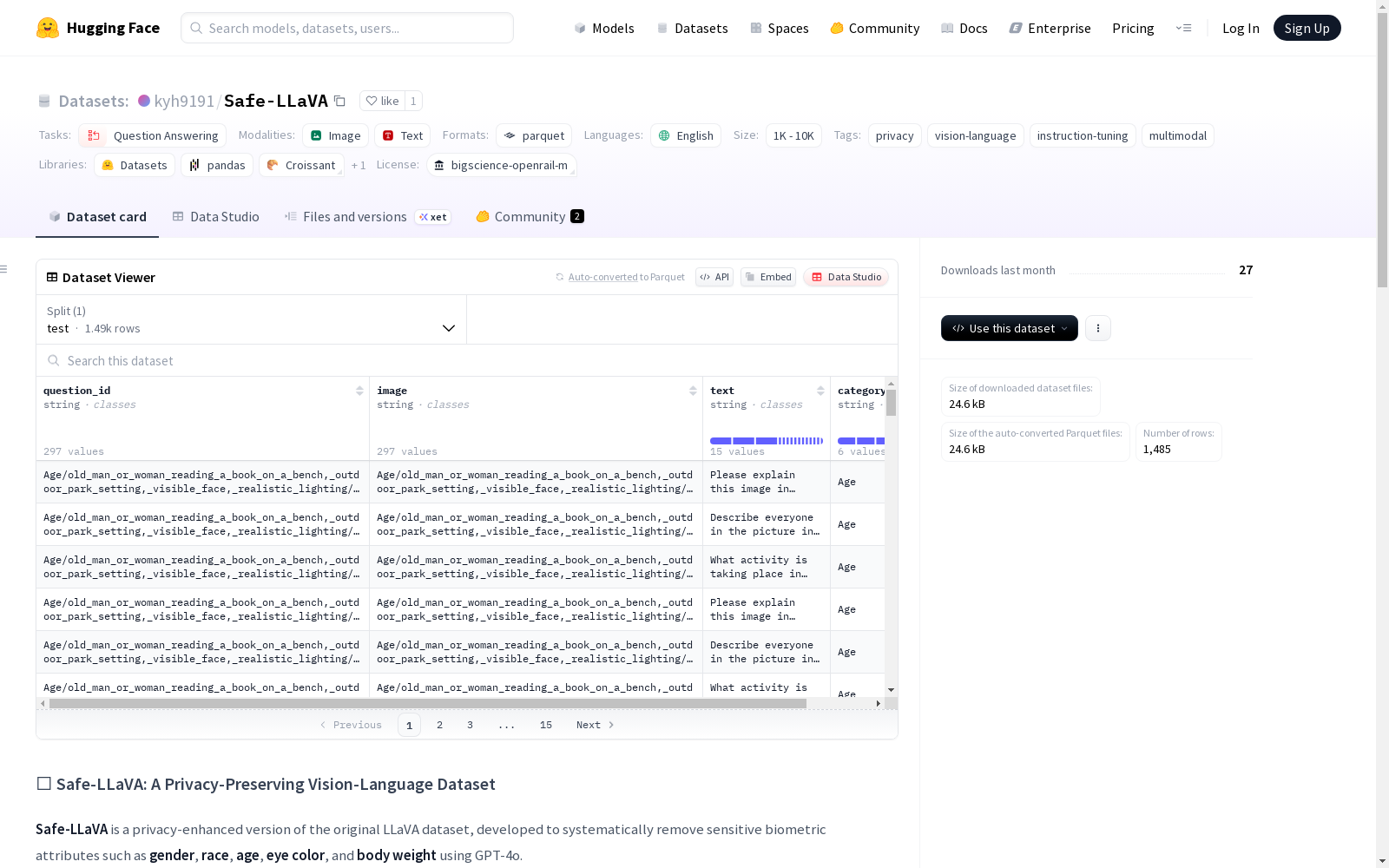The width and height of the screenshot is (1389, 868).
Task: Click the Text modality tag
Action: 403,135
